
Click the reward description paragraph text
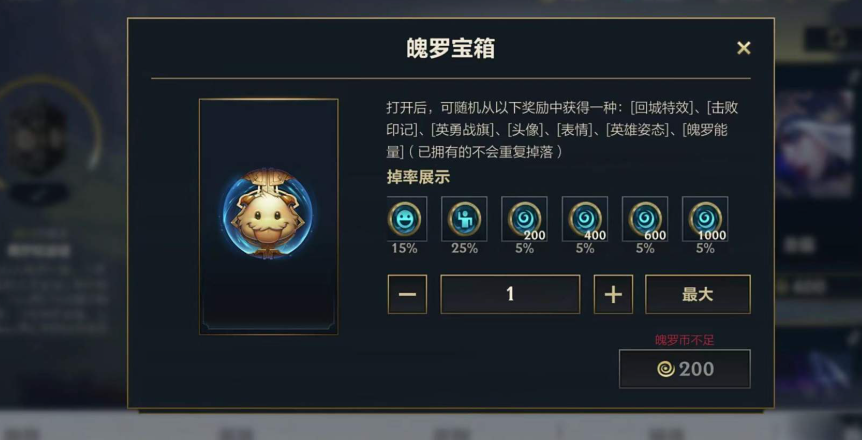[x=562, y=130]
